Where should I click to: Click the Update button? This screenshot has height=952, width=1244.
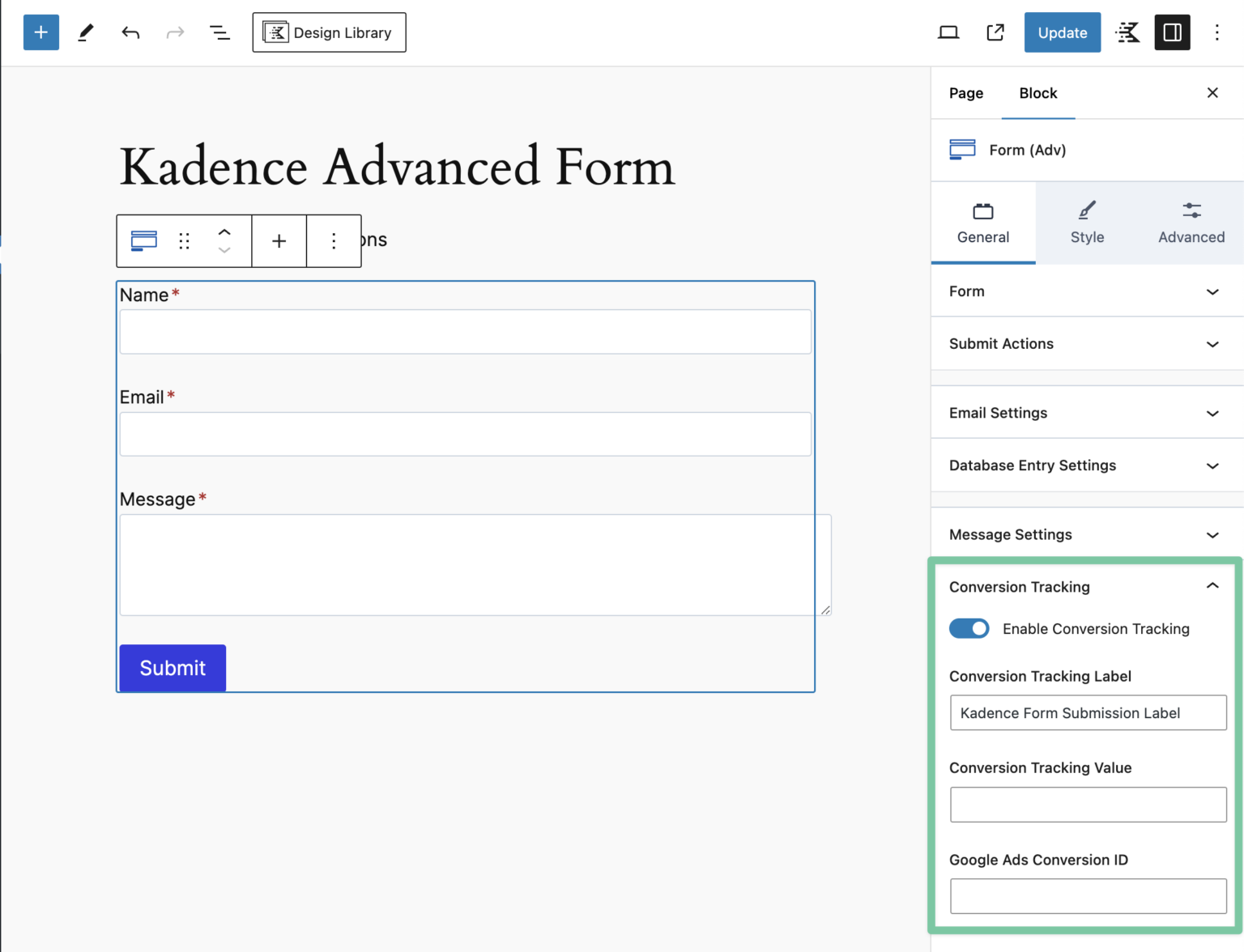coord(1063,32)
